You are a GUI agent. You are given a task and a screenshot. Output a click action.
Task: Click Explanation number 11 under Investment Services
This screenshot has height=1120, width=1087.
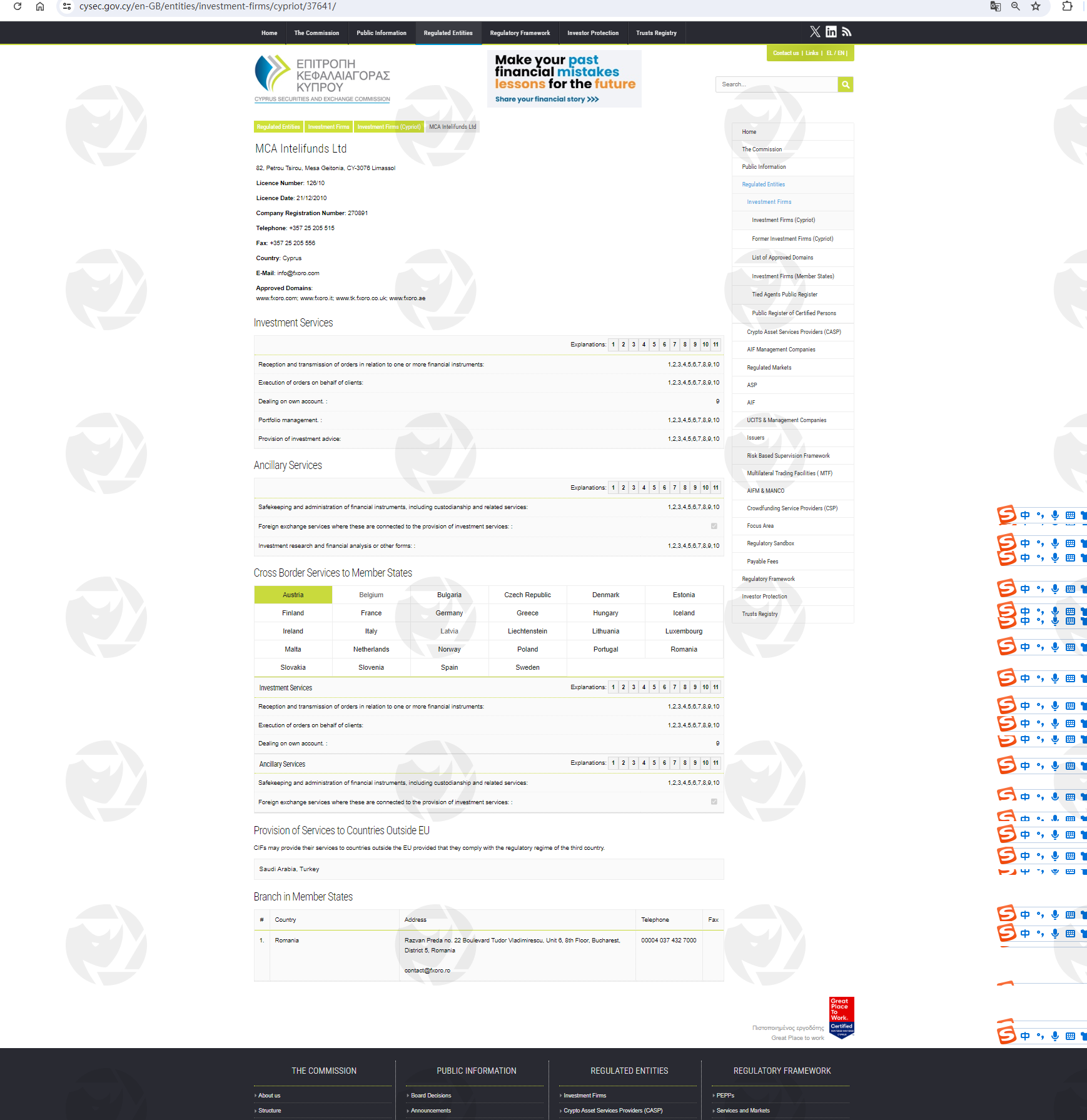click(715, 345)
